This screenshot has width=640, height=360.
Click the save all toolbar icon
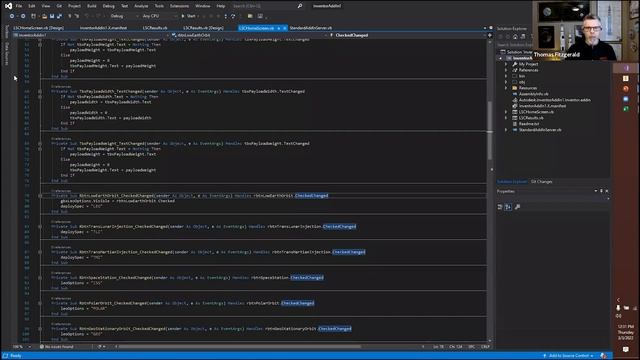click(60, 16)
